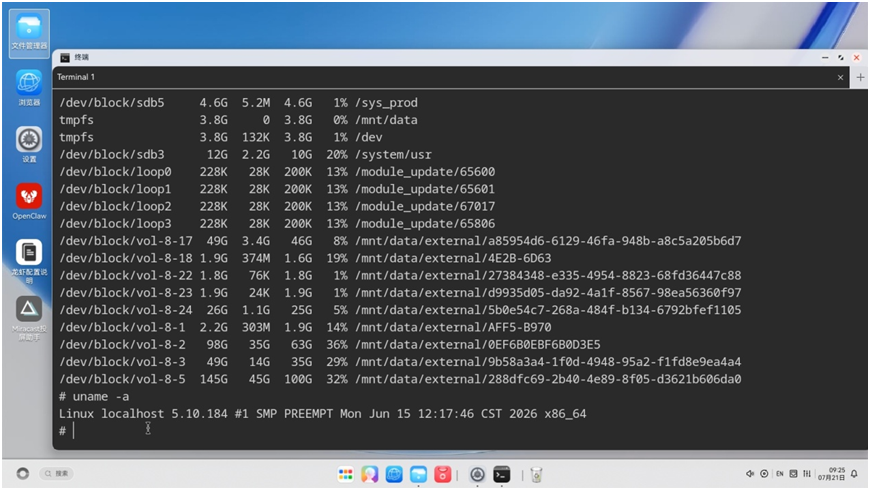
Task: Click the path ending 0EF6B0EBF6B0D3E5
Action: [477, 344]
